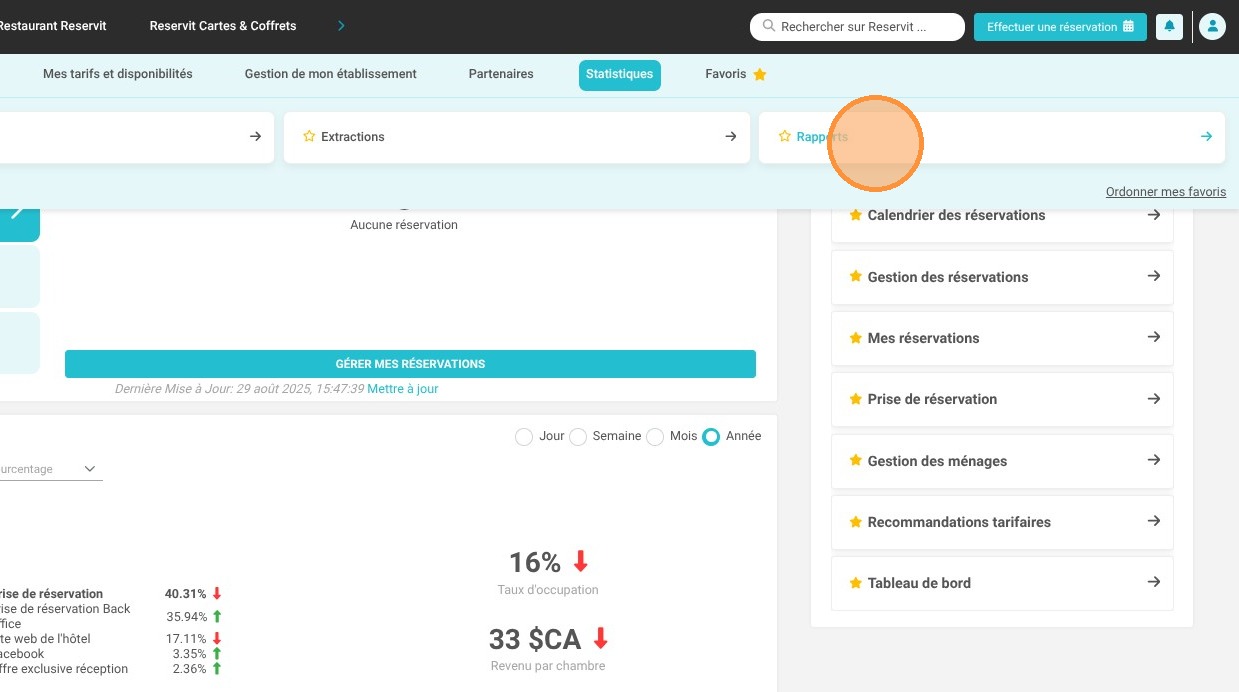1239x692 pixels.
Task: Click the arrow for Mes réservations
Action: 1153,337
